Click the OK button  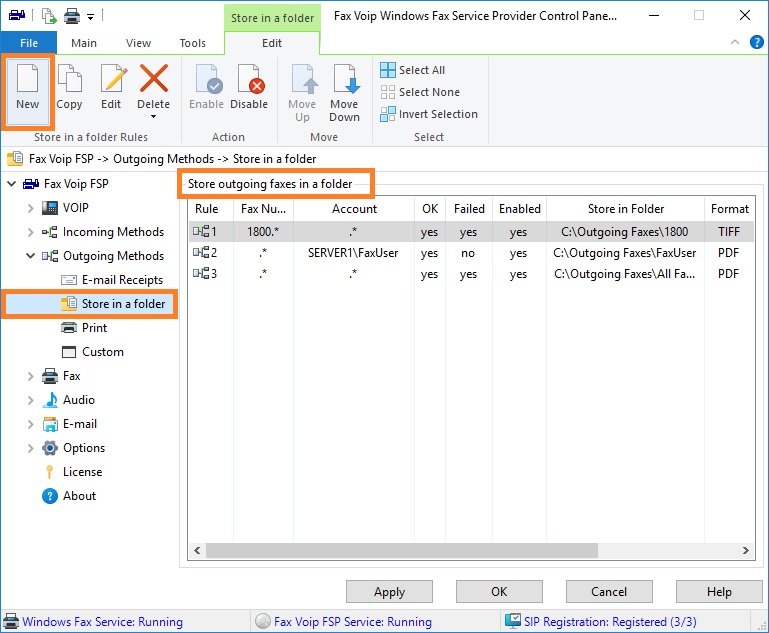tap(499, 592)
